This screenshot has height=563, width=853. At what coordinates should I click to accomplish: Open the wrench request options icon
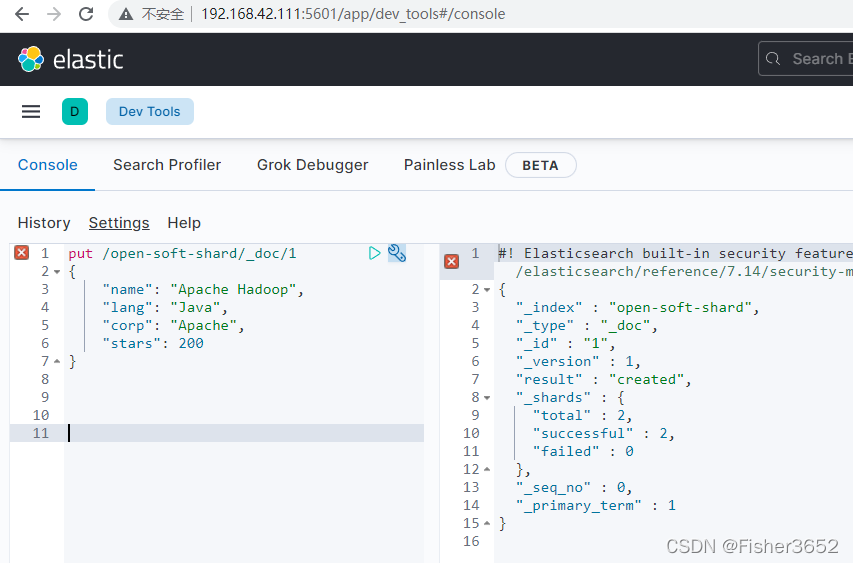click(x=397, y=253)
